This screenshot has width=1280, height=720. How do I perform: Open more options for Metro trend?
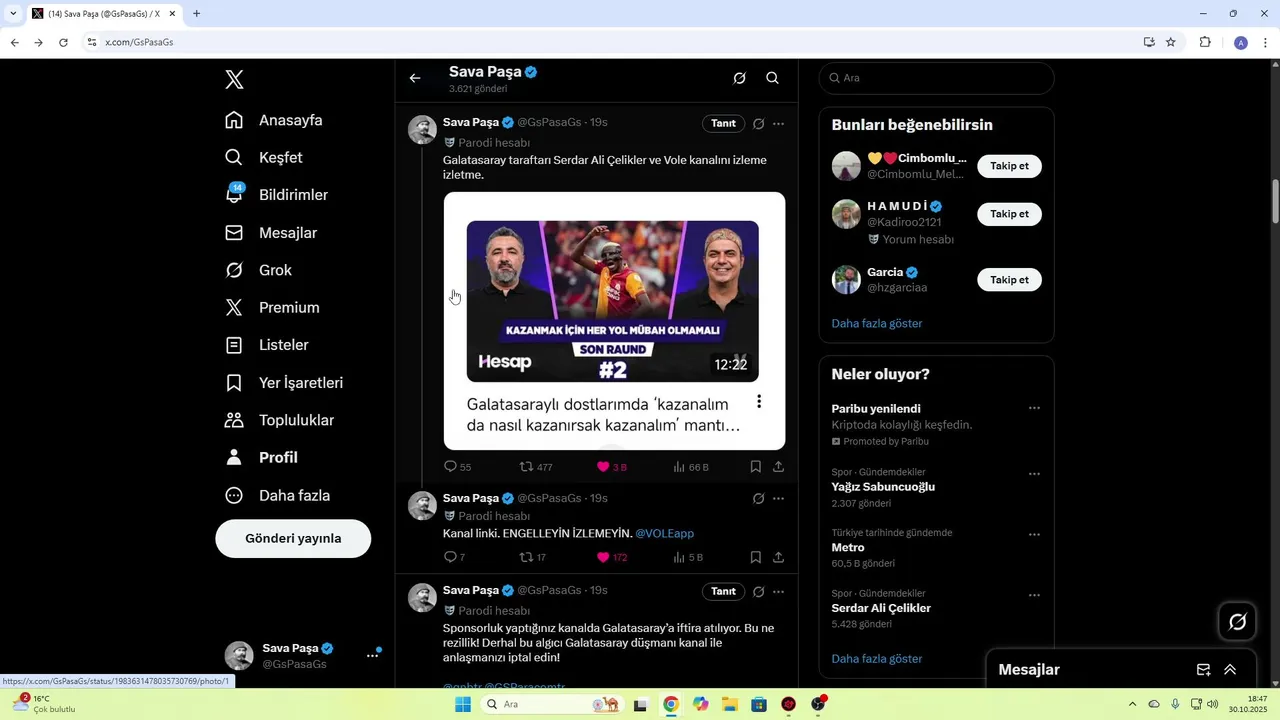(1034, 535)
